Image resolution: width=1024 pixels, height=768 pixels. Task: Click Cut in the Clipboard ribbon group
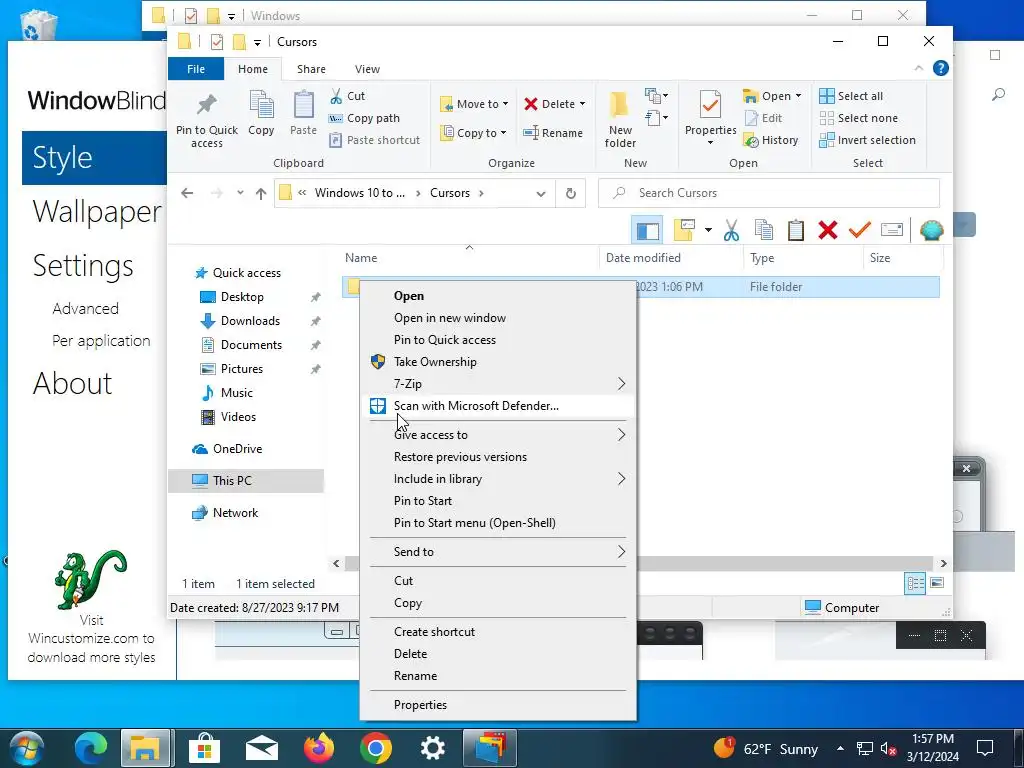347,96
